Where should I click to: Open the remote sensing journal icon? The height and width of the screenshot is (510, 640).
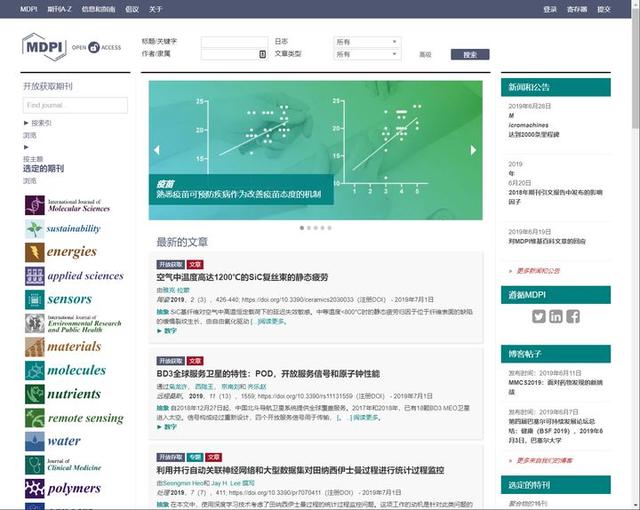point(35,418)
